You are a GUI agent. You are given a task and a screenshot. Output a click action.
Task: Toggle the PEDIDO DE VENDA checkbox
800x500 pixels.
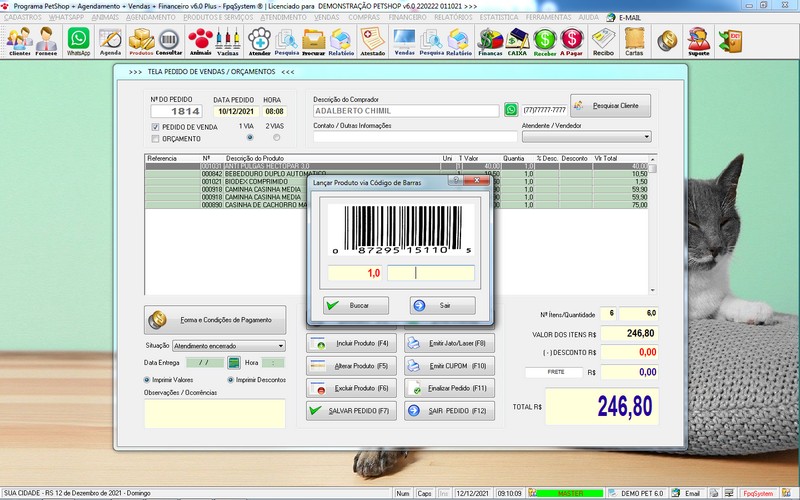155,127
